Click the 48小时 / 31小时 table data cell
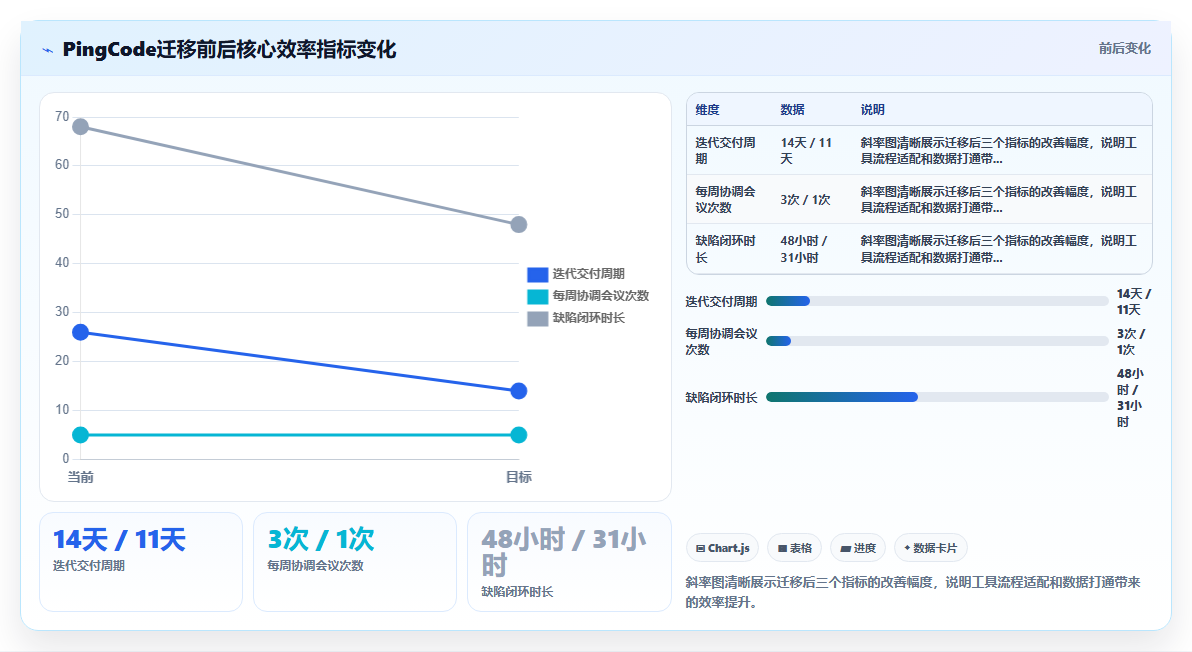The width and height of the screenshot is (1192, 652). tap(811, 248)
